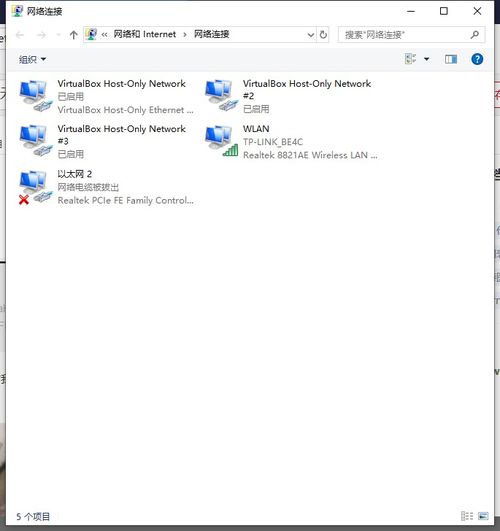500x531 pixels.
Task: Click the 网络电缆被拔出 status text
Action: (88, 187)
